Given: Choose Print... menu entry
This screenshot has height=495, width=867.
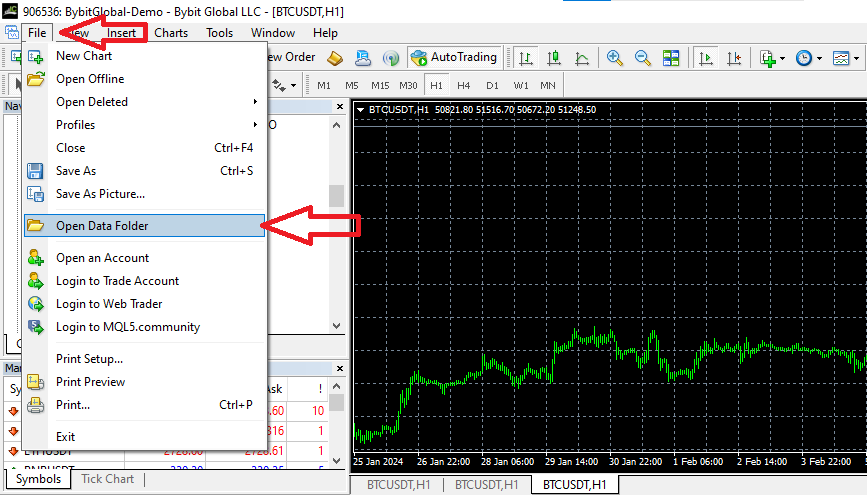Looking at the screenshot, I should [x=144, y=405].
